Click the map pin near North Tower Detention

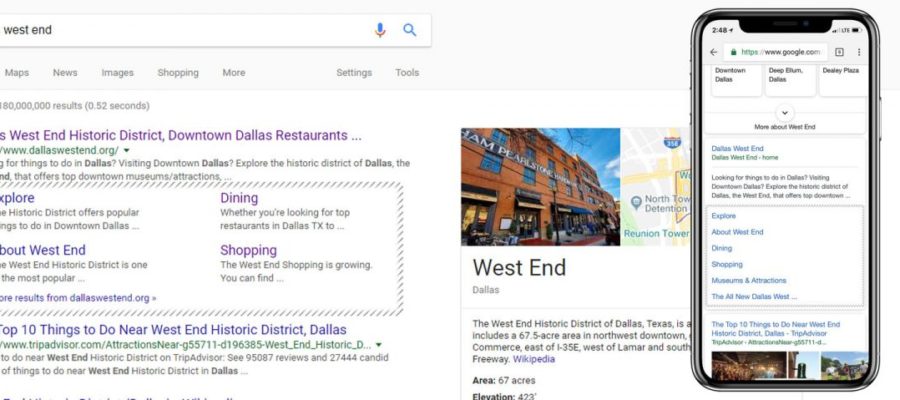pyautogui.click(x=635, y=202)
